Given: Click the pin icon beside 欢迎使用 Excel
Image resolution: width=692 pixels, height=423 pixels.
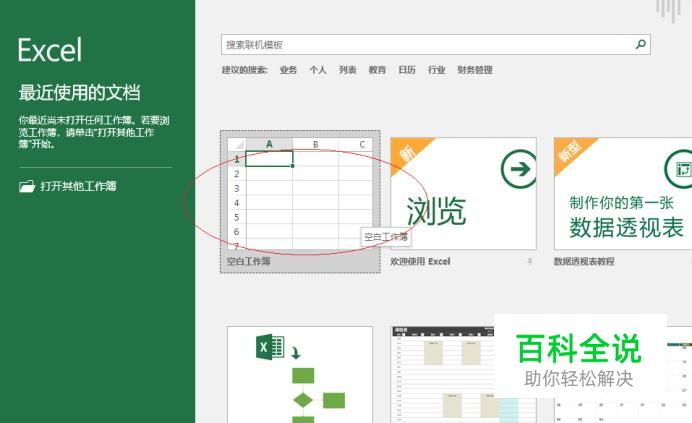Looking at the screenshot, I should tap(530, 261).
